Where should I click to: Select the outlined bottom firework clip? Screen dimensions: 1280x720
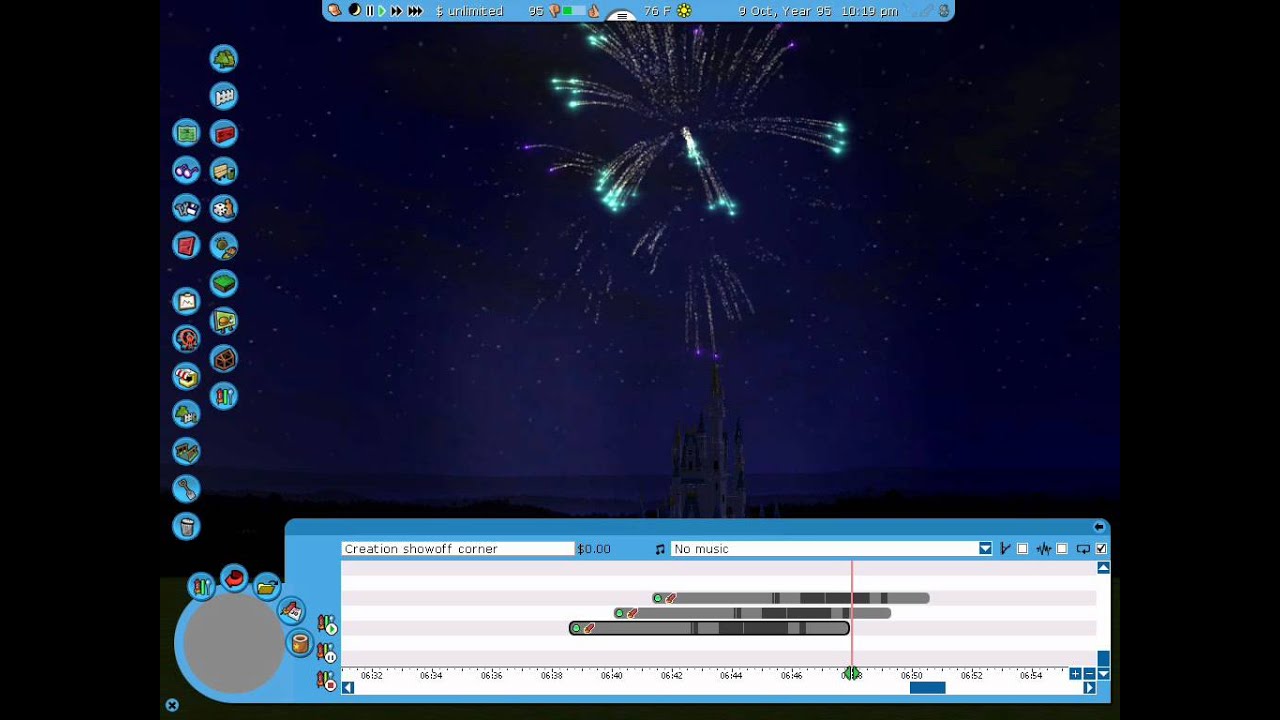[x=709, y=628]
